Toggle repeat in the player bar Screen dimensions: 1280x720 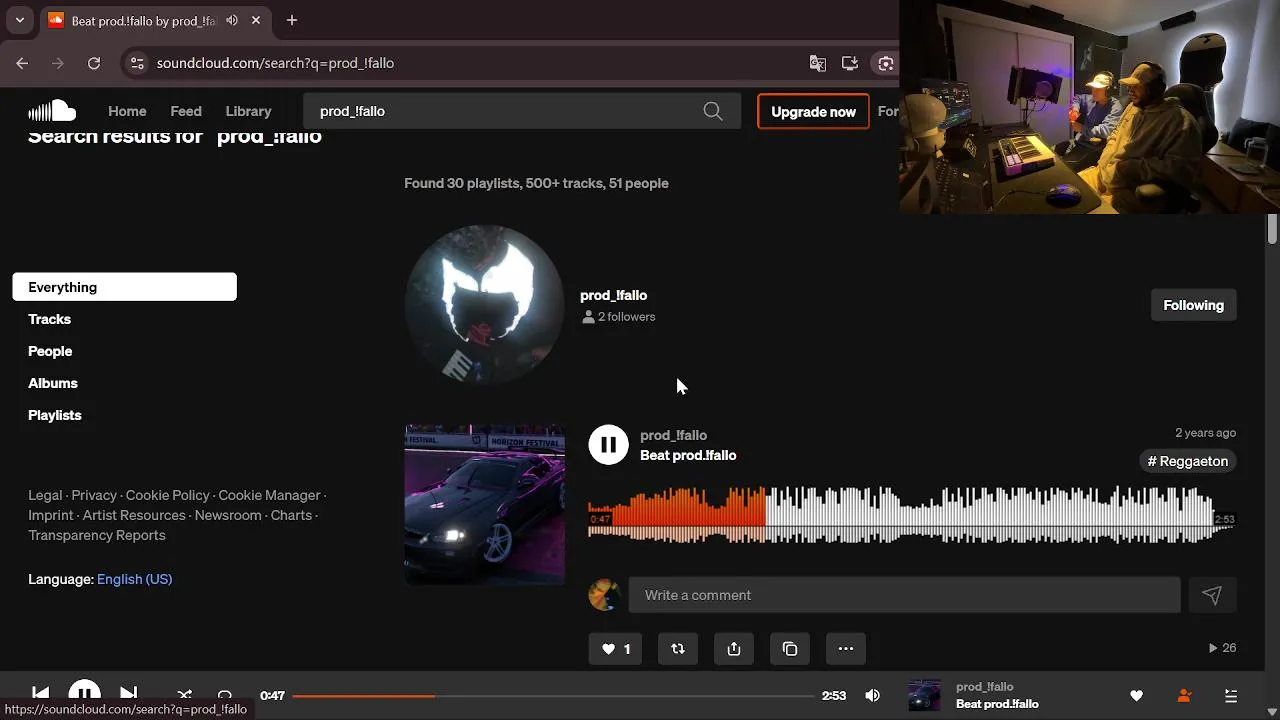coord(225,695)
